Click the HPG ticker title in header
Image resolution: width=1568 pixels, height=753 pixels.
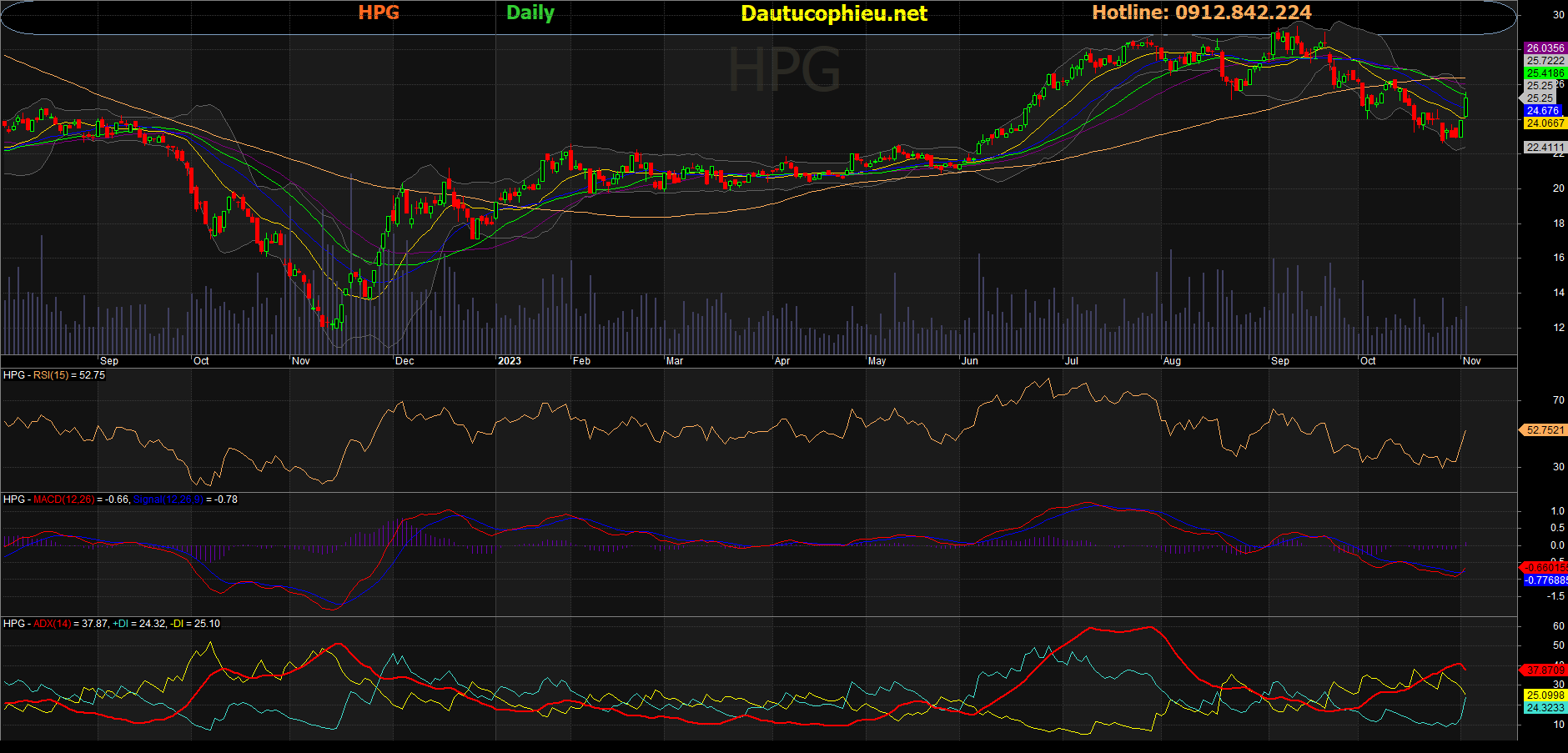coord(379,13)
